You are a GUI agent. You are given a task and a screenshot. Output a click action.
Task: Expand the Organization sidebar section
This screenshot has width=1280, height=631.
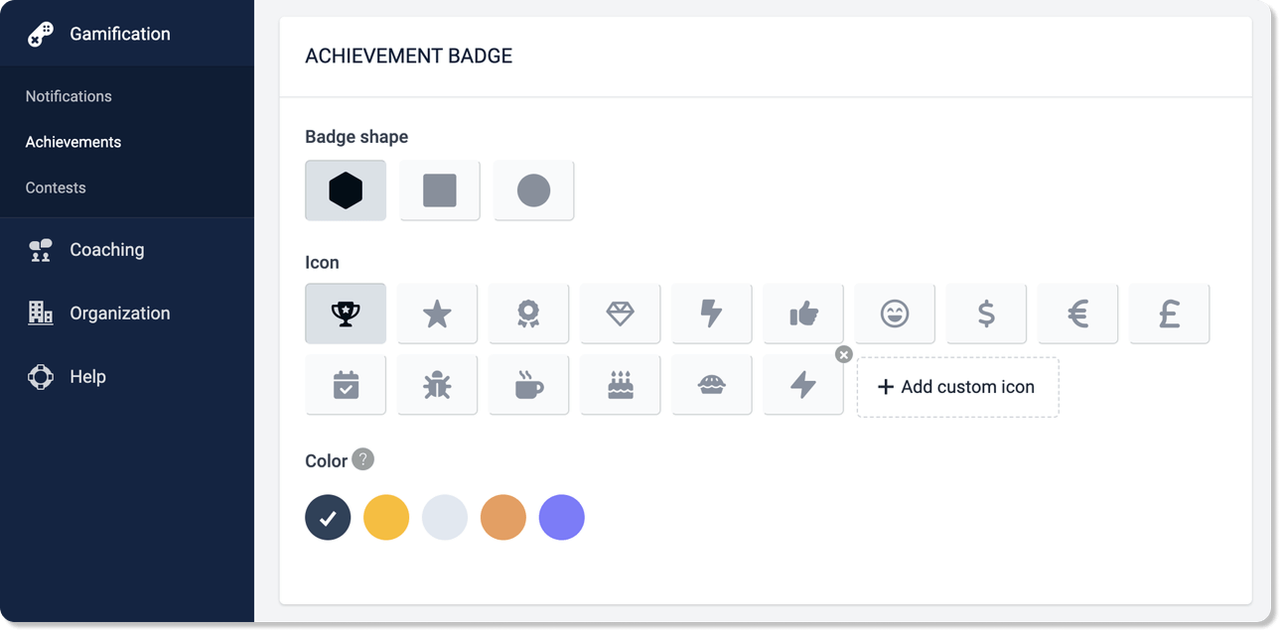point(120,313)
